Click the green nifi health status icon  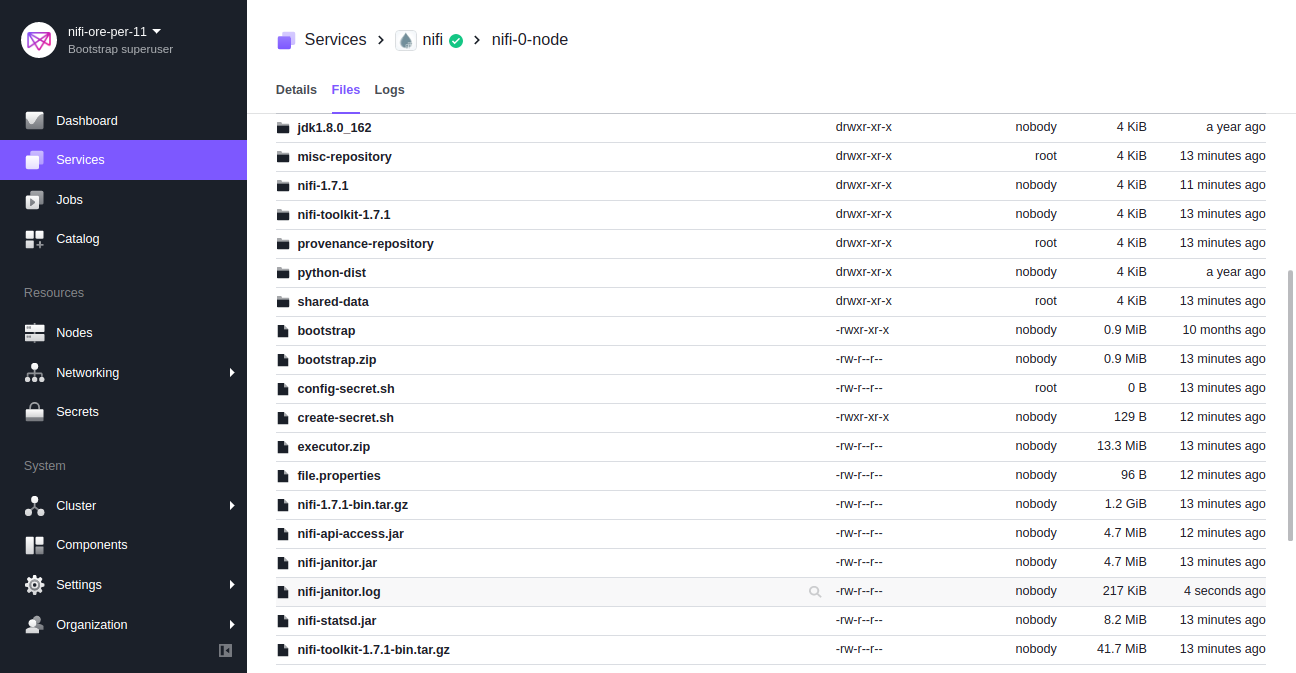(x=456, y=41)
